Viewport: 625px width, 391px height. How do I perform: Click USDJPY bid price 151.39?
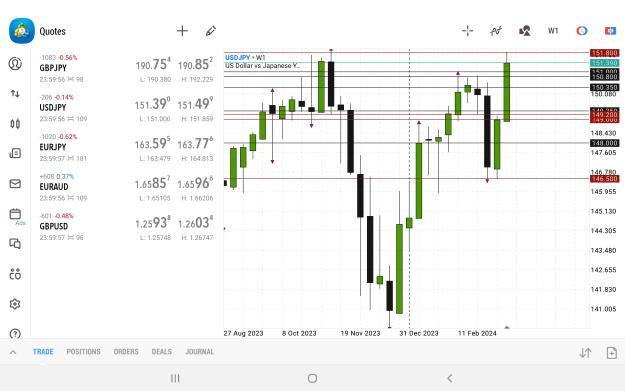point(153,104)
